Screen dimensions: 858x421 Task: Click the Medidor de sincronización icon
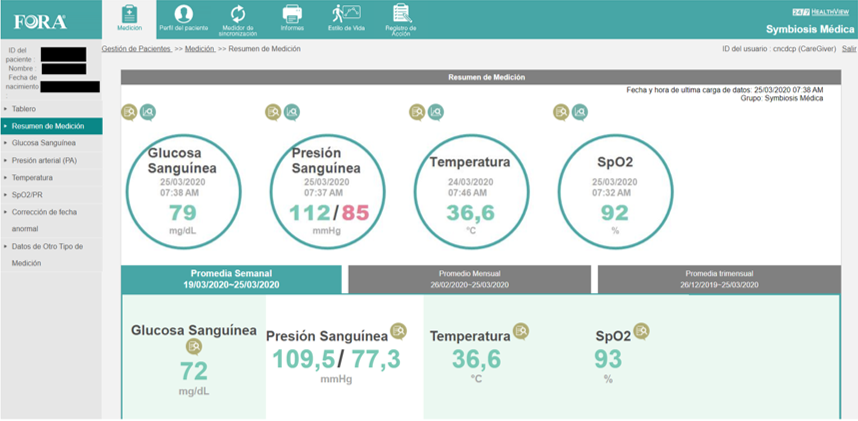click(237, 16)
